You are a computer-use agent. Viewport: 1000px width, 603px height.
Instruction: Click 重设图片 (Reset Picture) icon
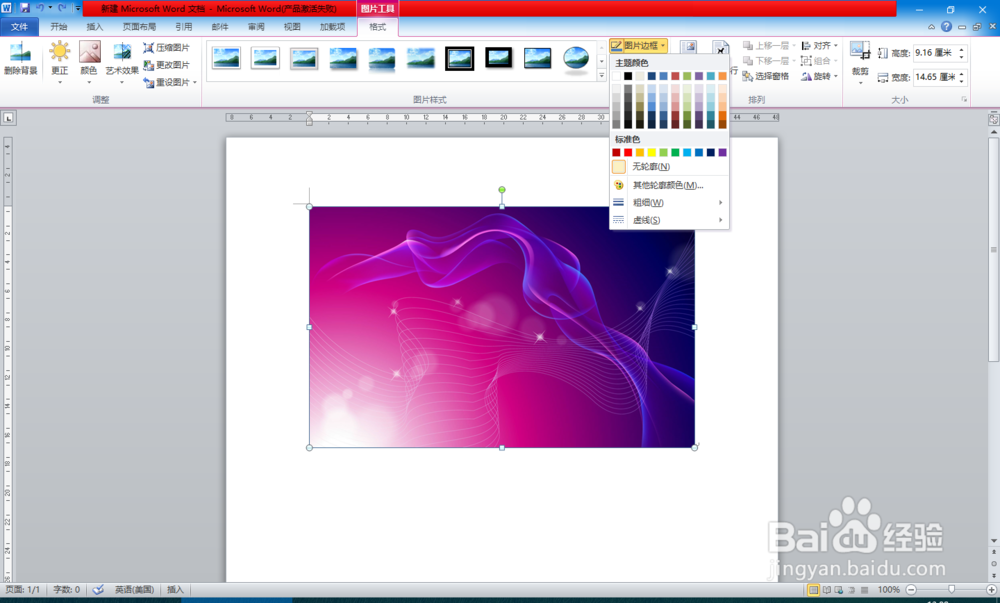[149, 82]
